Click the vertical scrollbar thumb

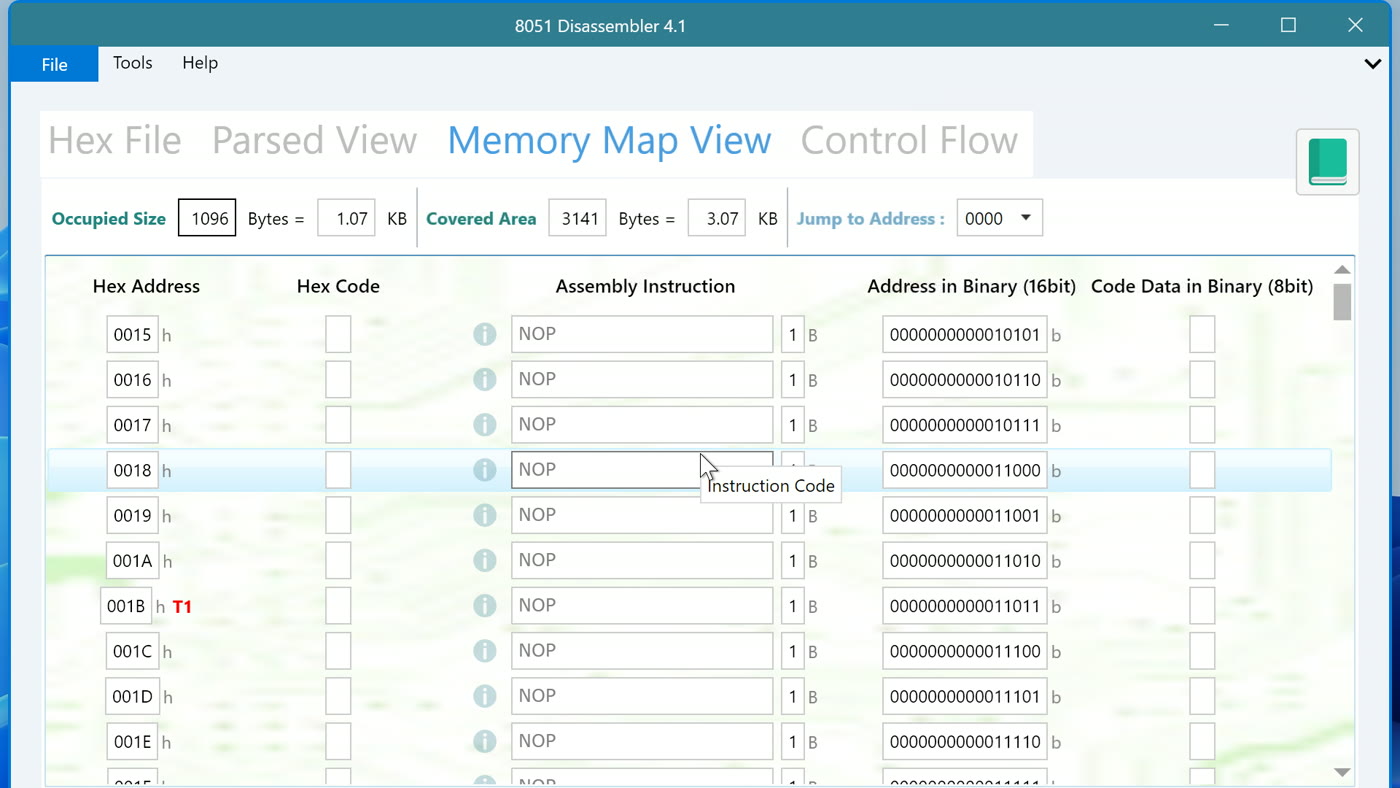pyautogui.click(x=1342, y=302)
